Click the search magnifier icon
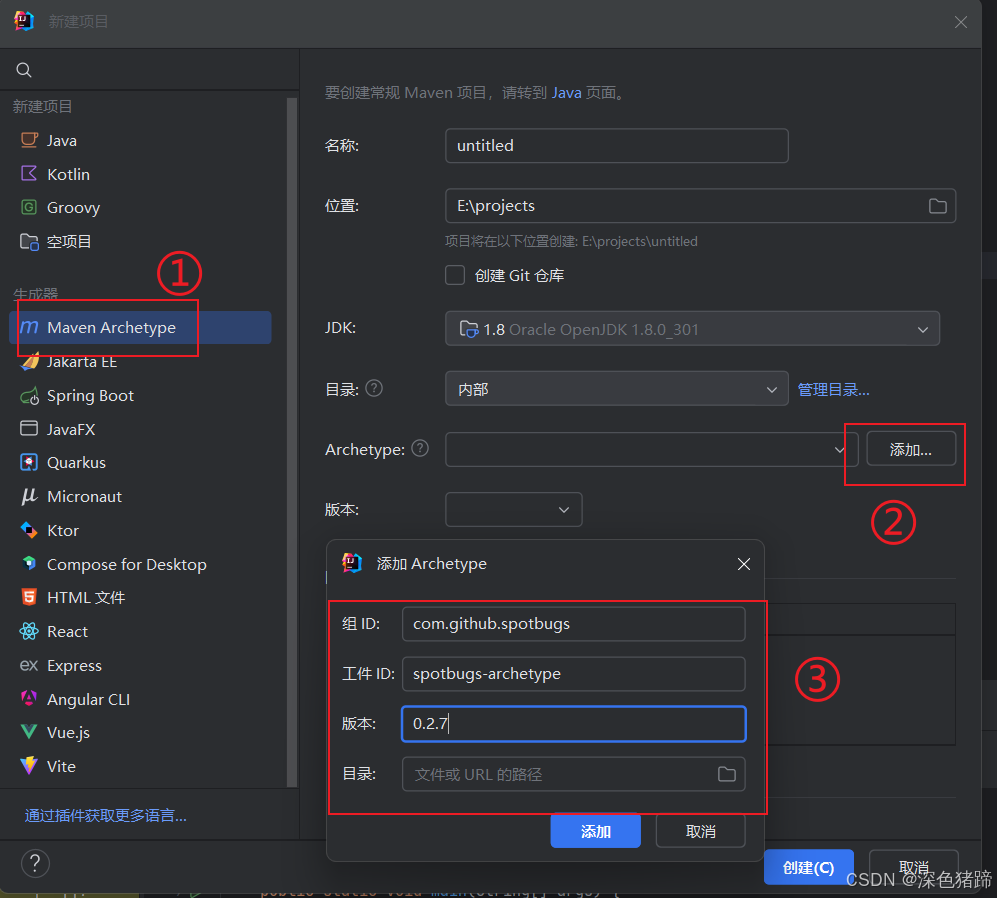This screenshot has width=997, height=898. pyautogui.click(x=24, y=70)
